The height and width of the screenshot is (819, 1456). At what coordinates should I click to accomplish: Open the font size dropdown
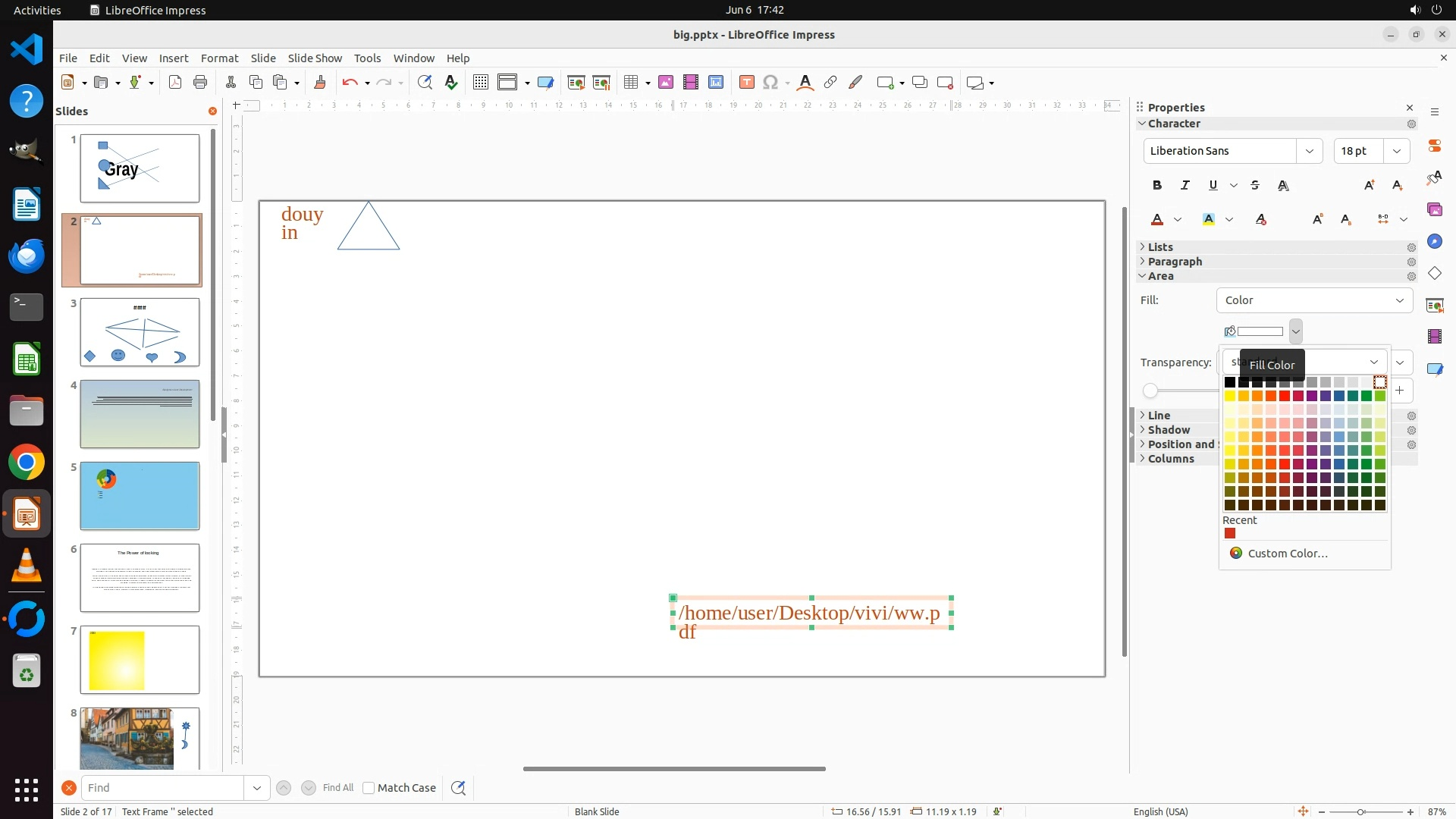coord(1396,151)
